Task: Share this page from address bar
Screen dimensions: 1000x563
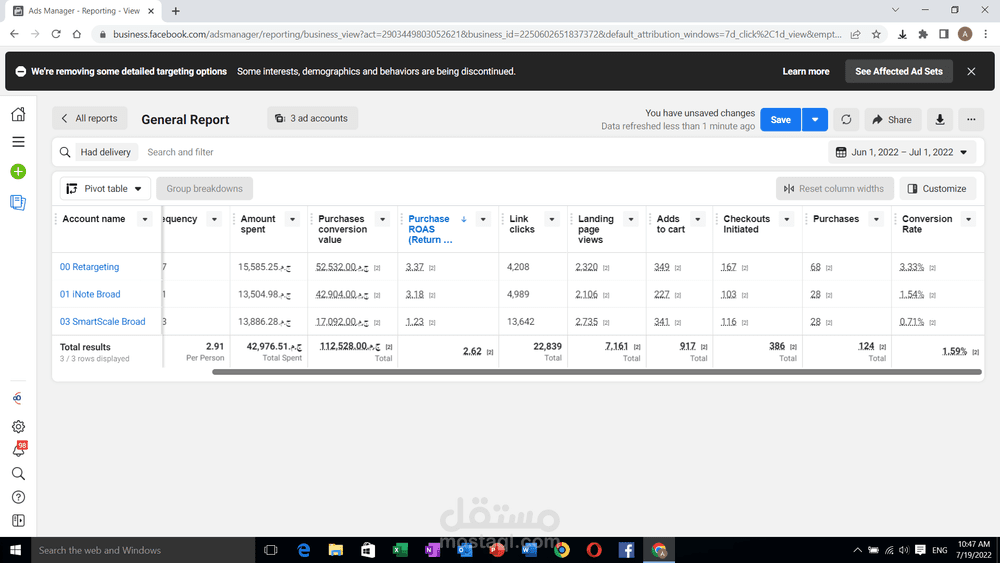Action: pos(856,34)
